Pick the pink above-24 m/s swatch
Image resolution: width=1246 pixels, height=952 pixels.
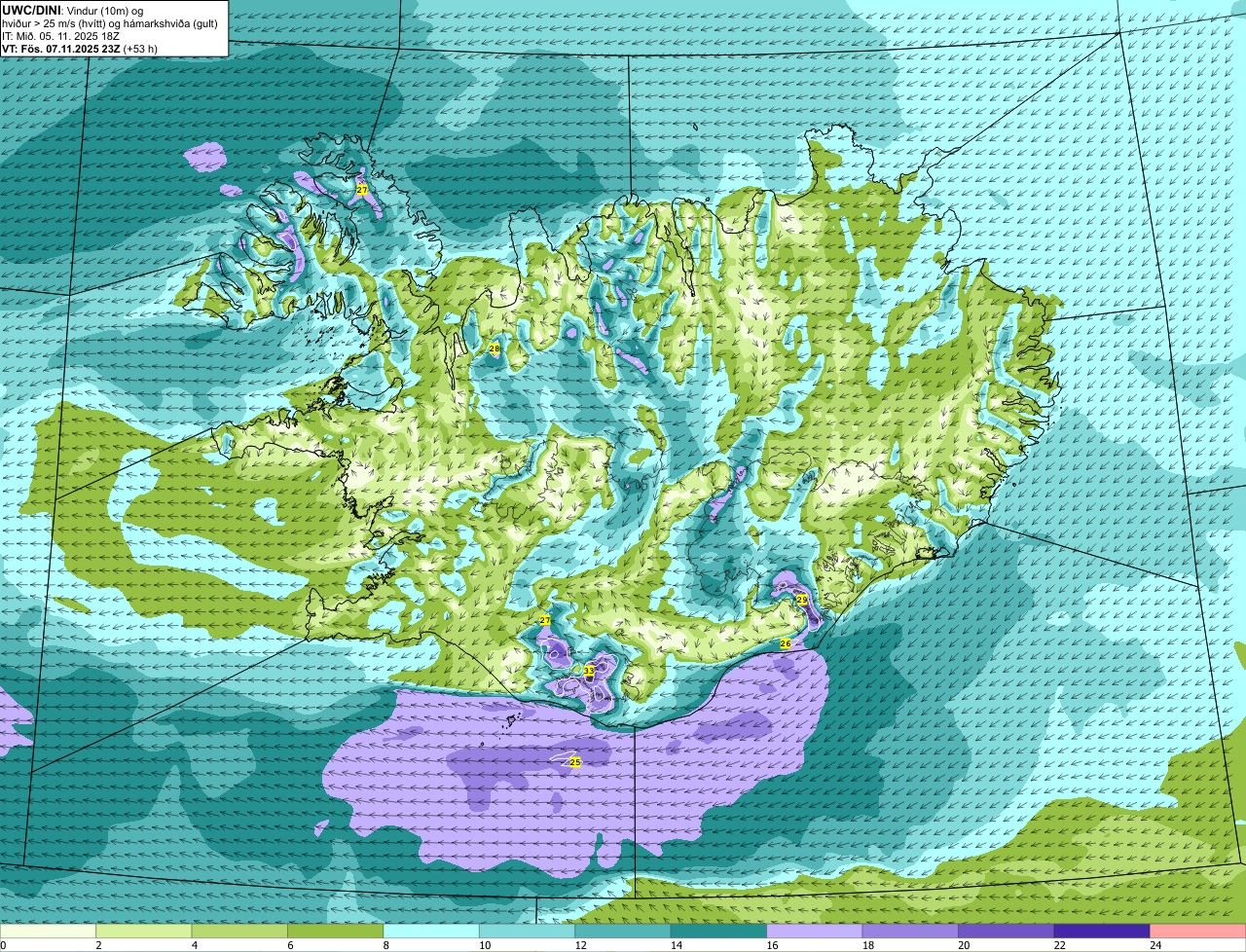(1198, 932)
